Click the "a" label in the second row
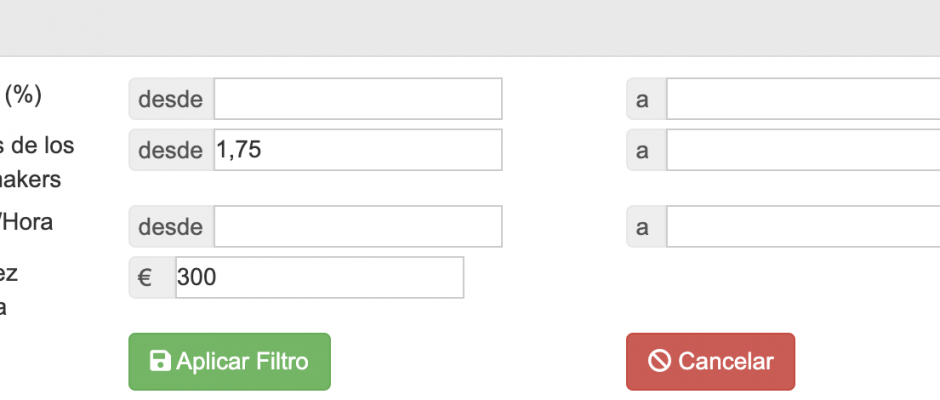 [x=644, y=150]
